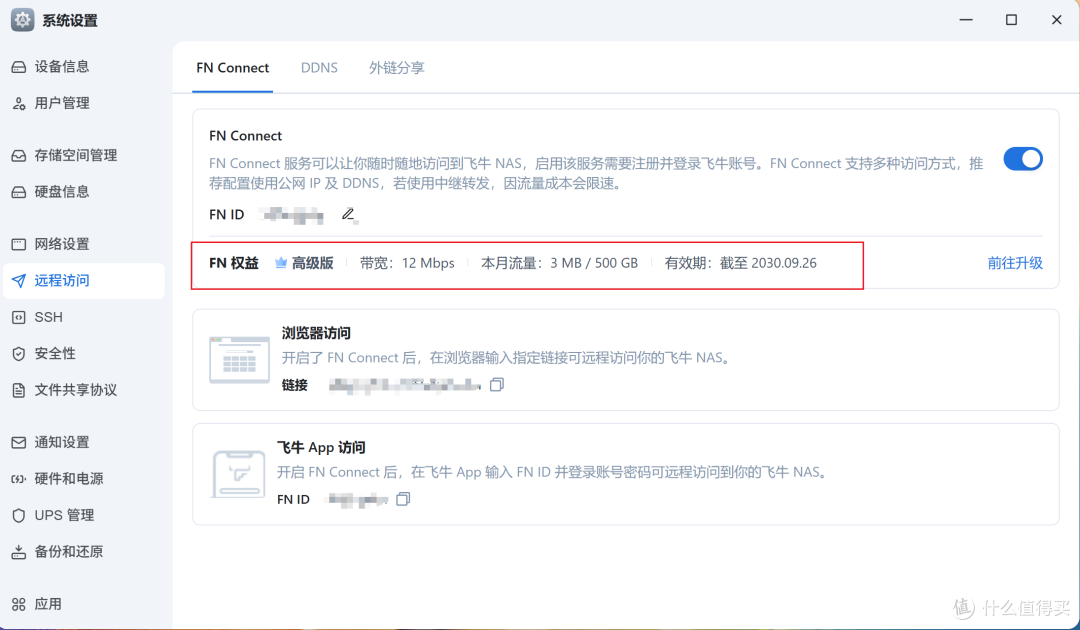Maximize the 系统设置 window
The width and height of the screenshot is (1080, 630).
pyautogui.click(x=1011, y=20)
